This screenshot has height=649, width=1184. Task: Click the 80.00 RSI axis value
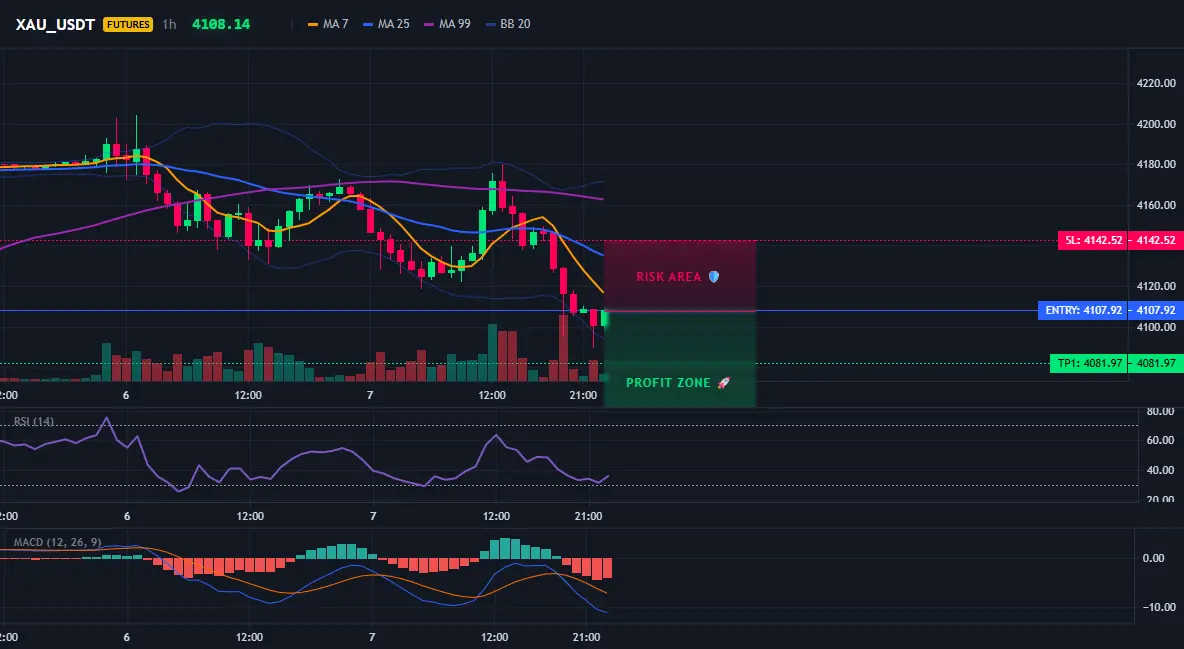[1161, 412]
